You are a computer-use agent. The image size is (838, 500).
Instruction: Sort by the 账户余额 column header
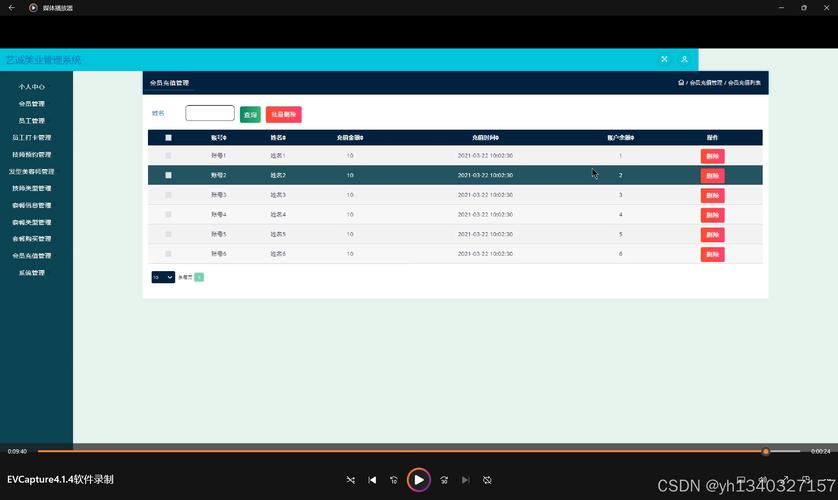(x=620, y=137)
